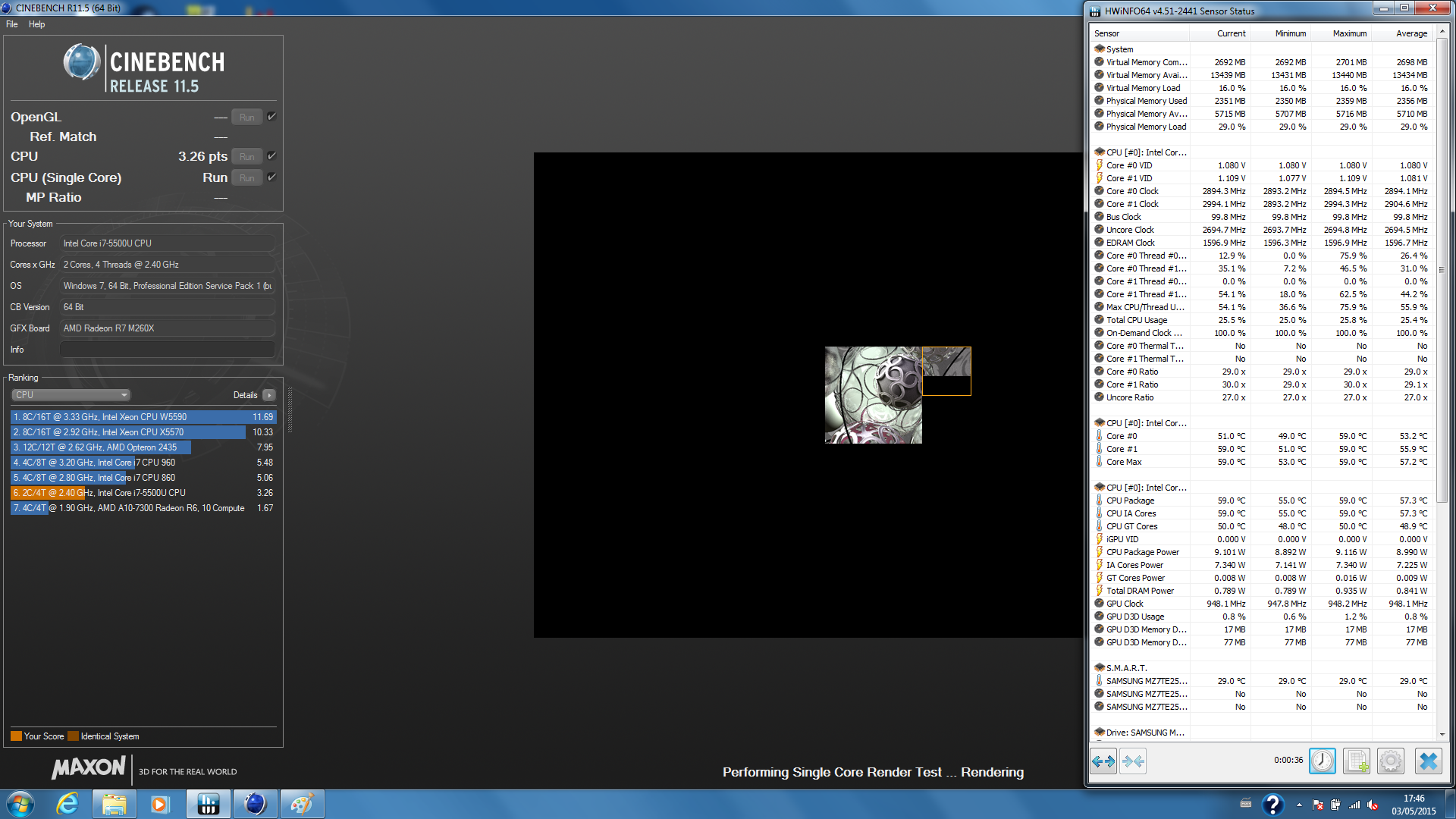The height and width of the screenshot is (819, 1456).
Task: Click Cinebench sphere icon in taskbar
Action: pyautogui.click(x=255, y=804)
